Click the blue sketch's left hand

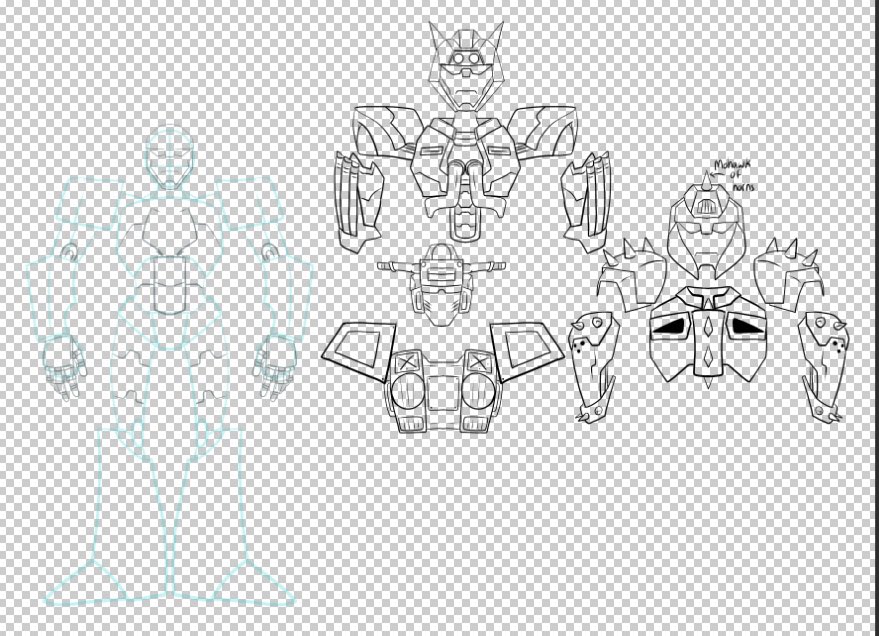click(64, 366)
